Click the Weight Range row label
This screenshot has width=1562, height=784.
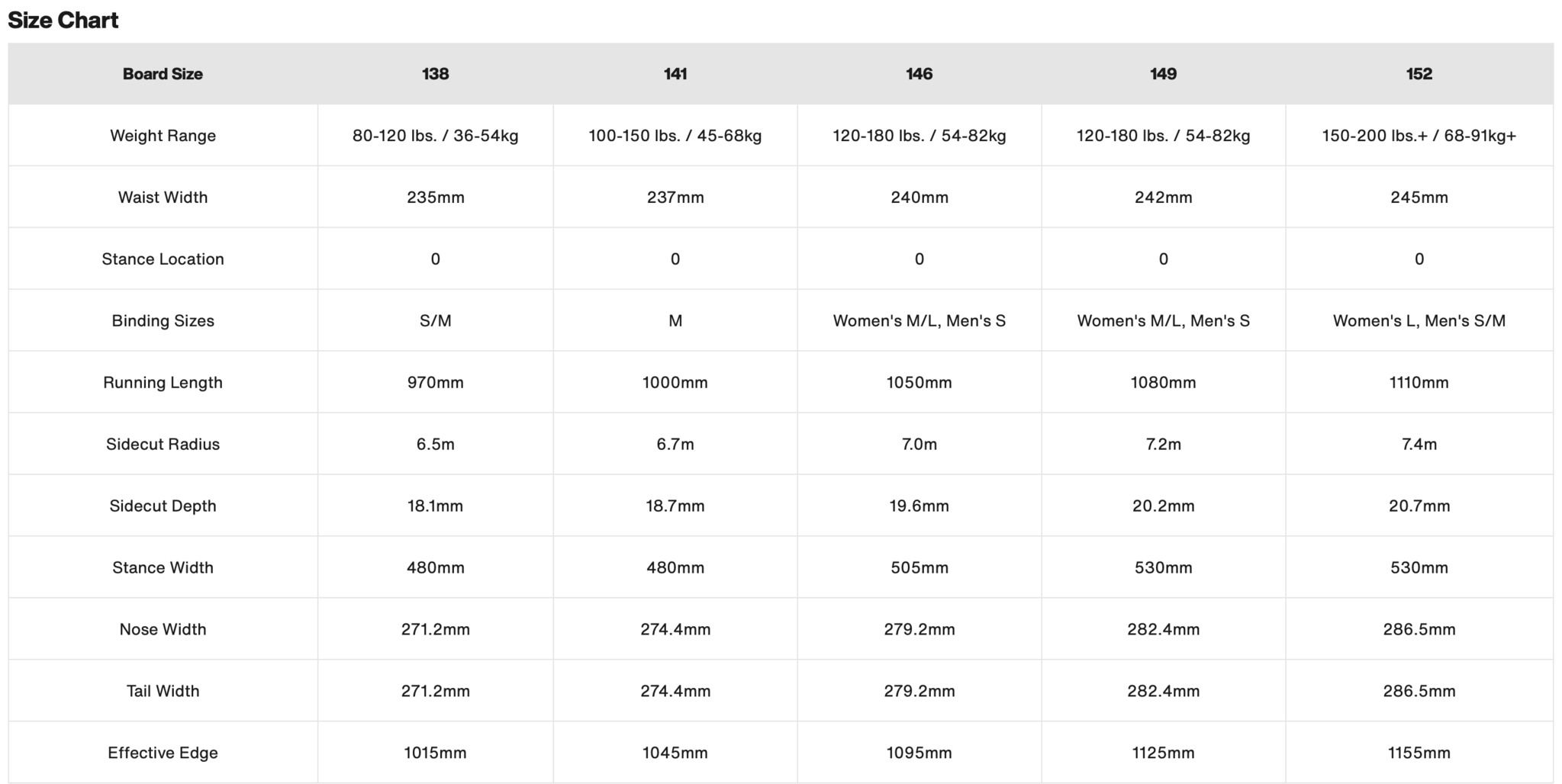click(163, 136)
